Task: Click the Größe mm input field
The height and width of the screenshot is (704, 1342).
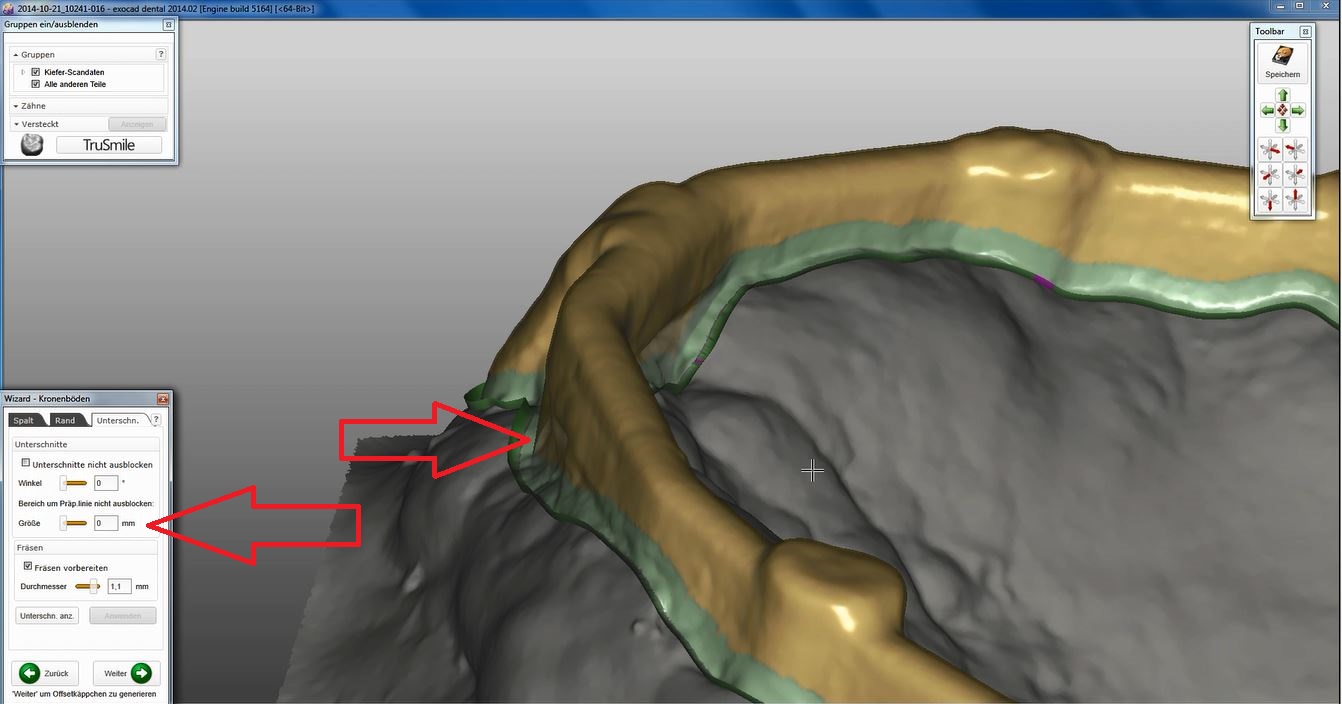Action: pyautogui.click(x=105, y=523)
